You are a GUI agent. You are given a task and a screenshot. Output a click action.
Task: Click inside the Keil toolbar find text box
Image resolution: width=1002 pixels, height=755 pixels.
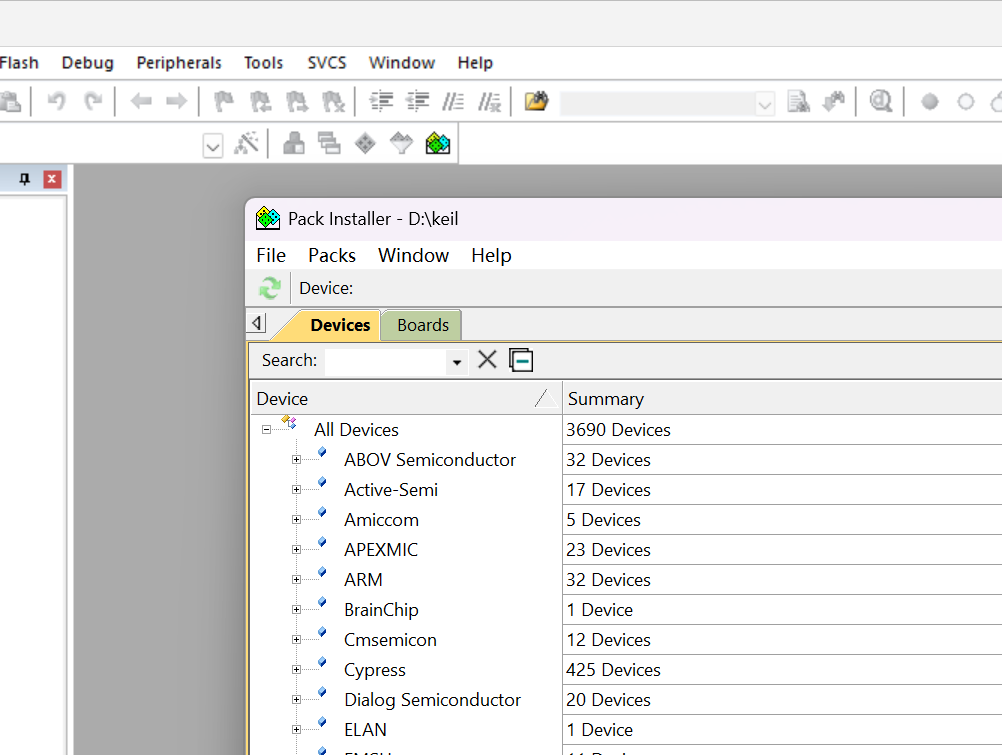coord(657,103)
